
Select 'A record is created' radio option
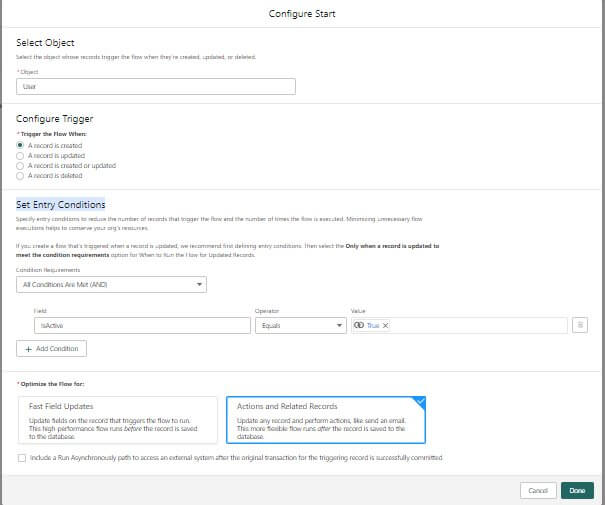point(20,146)
